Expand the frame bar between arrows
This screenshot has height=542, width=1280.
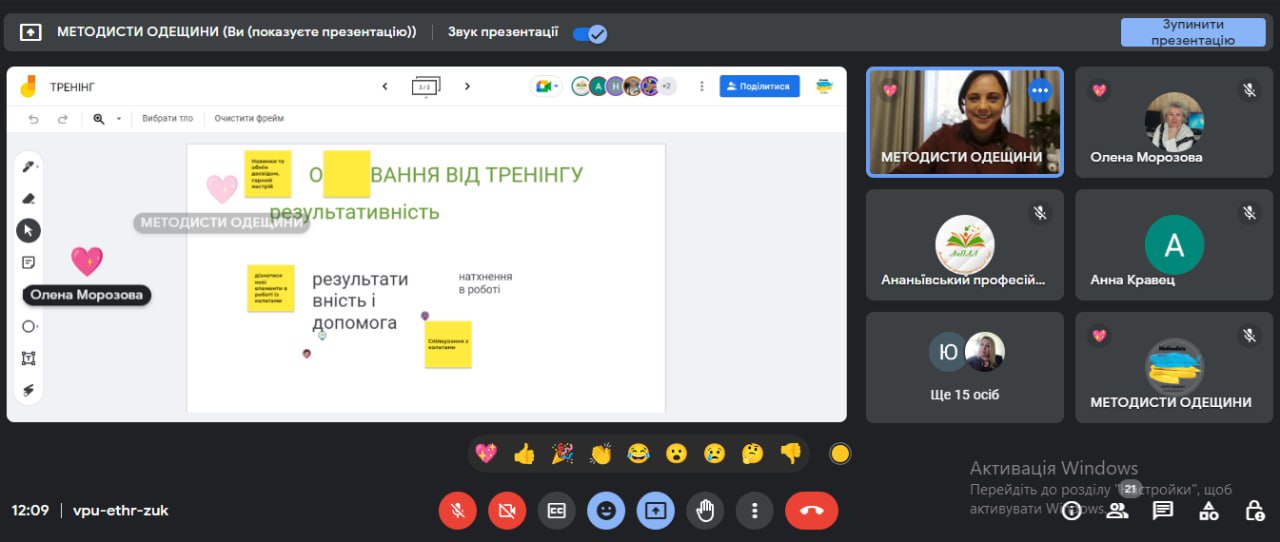tap(426, 87)
